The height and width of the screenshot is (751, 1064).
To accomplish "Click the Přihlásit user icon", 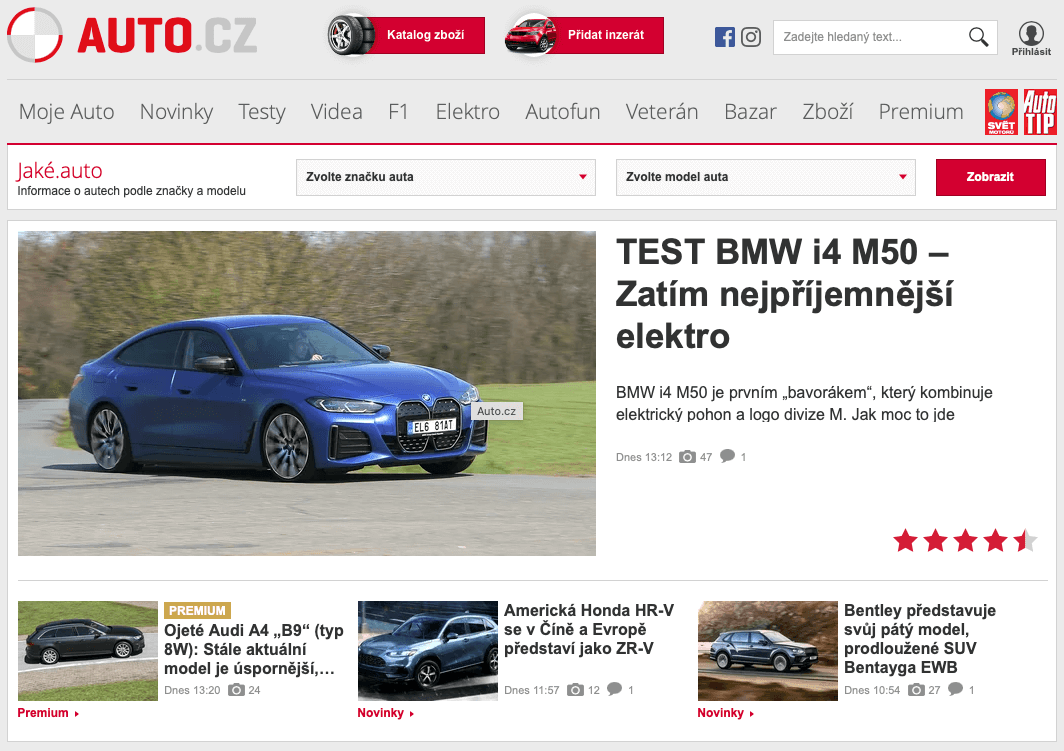I will pyautogui.click(x=1031, y=38).
